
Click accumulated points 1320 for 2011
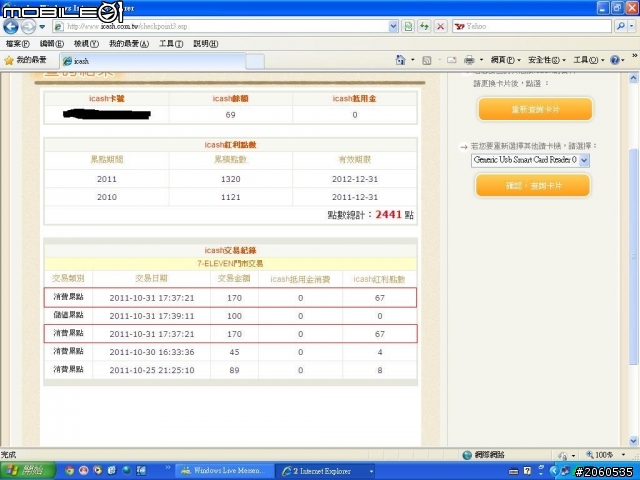[x=231, y=179]
